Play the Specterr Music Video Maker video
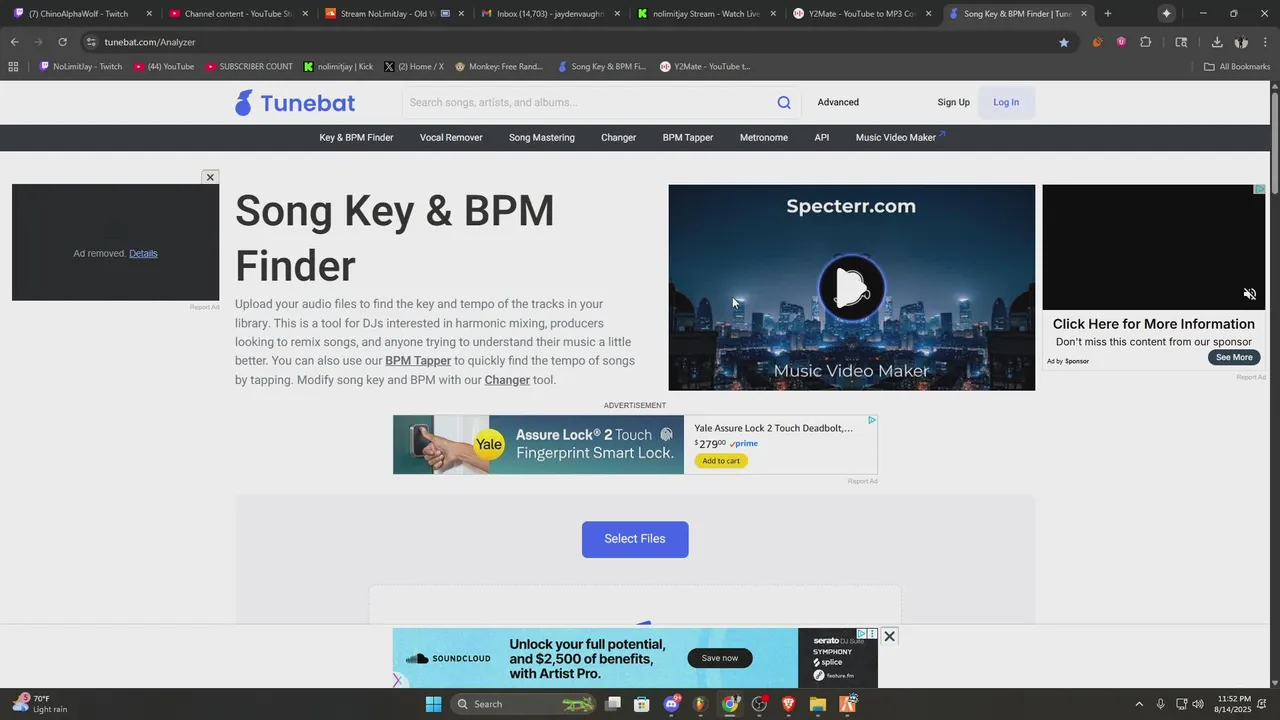 [851, 288]
